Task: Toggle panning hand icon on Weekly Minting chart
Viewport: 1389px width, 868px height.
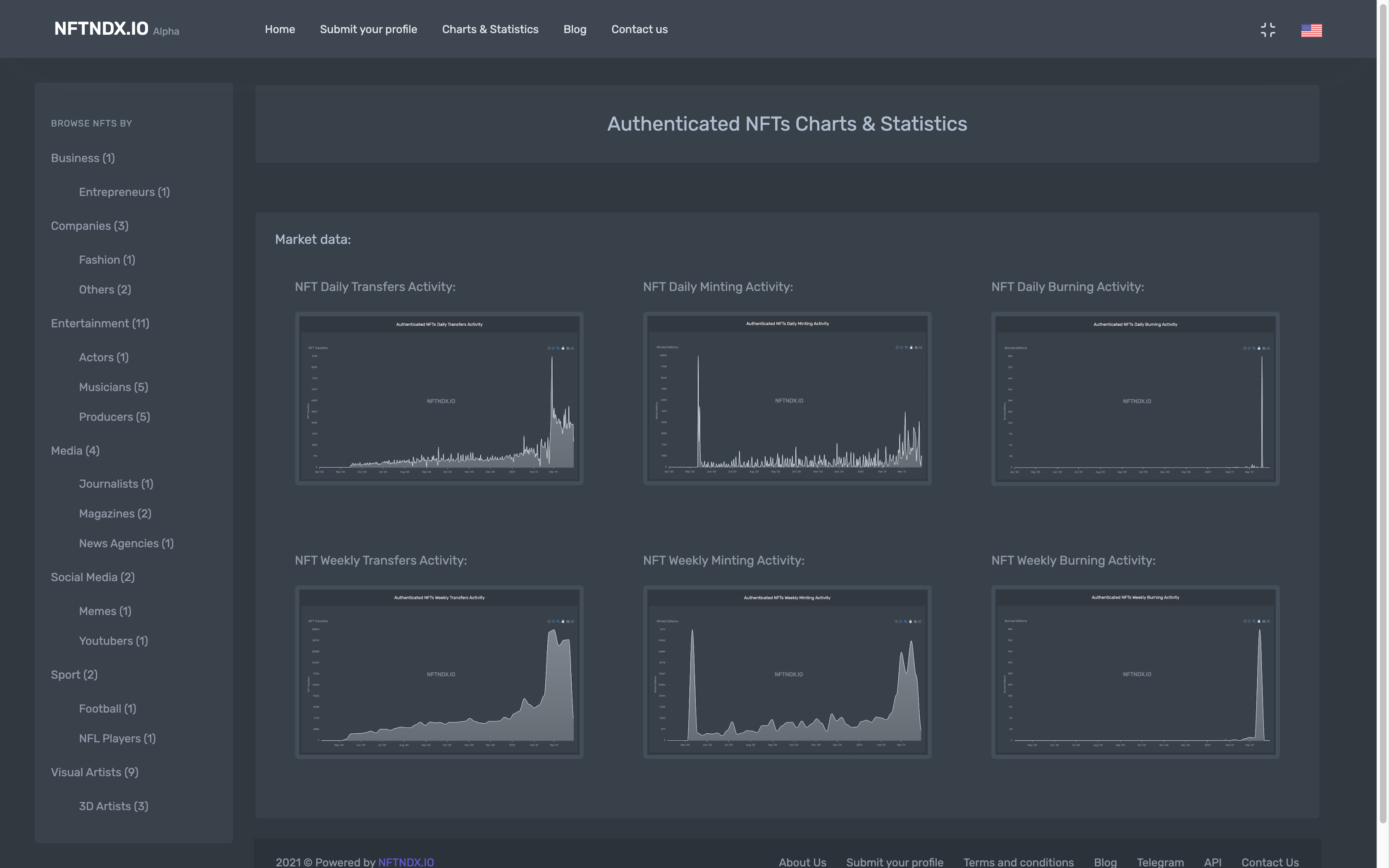Action: (910, 621)
